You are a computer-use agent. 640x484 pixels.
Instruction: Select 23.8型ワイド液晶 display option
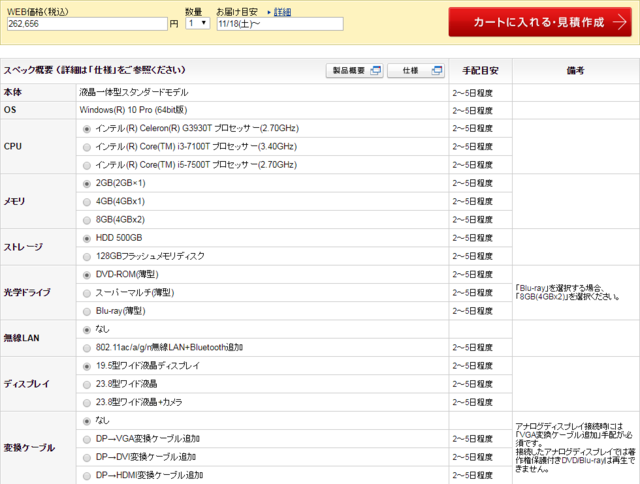pyautogui.click(x=87, y=384)
